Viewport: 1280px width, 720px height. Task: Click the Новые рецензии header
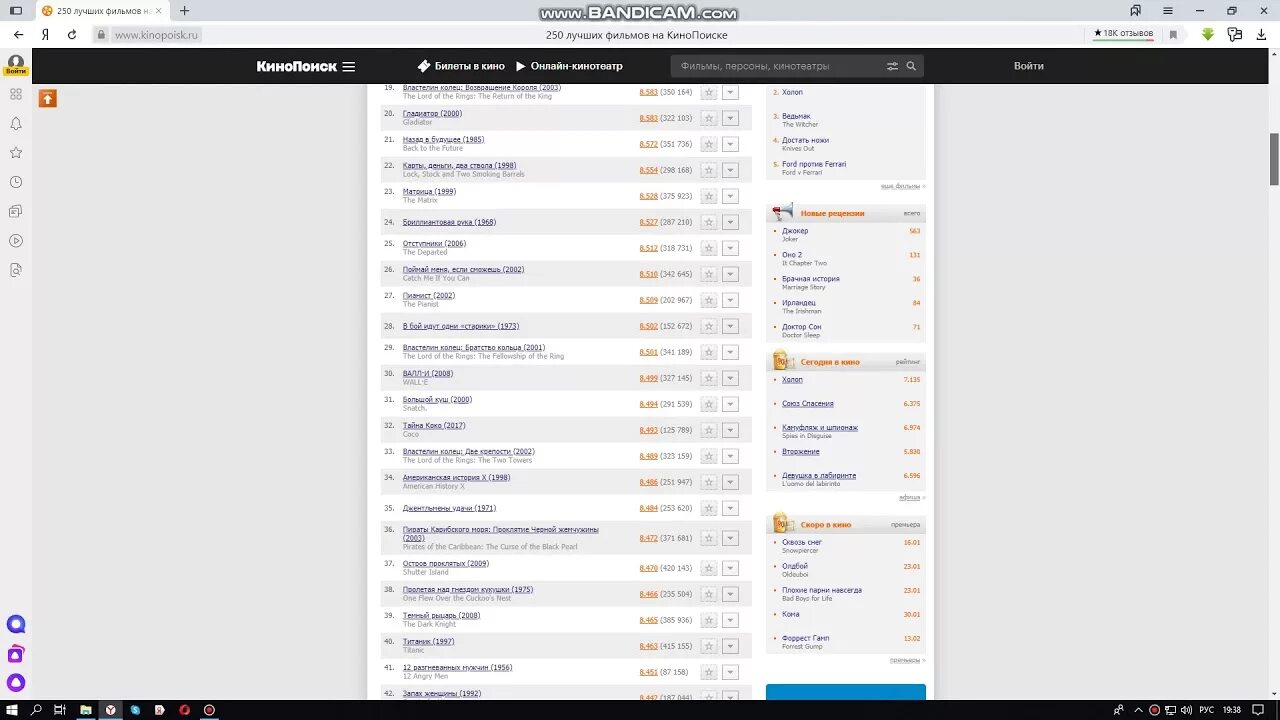click(832, 213)
